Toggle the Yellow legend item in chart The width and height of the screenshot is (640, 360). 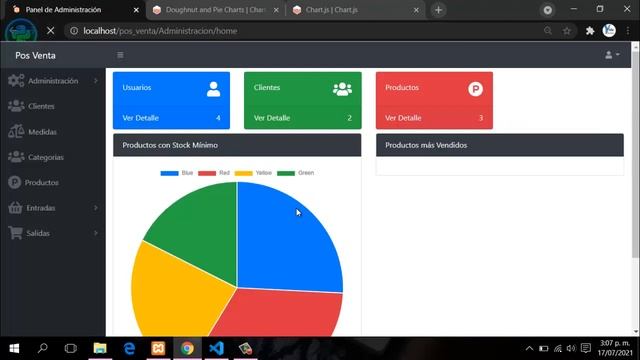(253, 173)
